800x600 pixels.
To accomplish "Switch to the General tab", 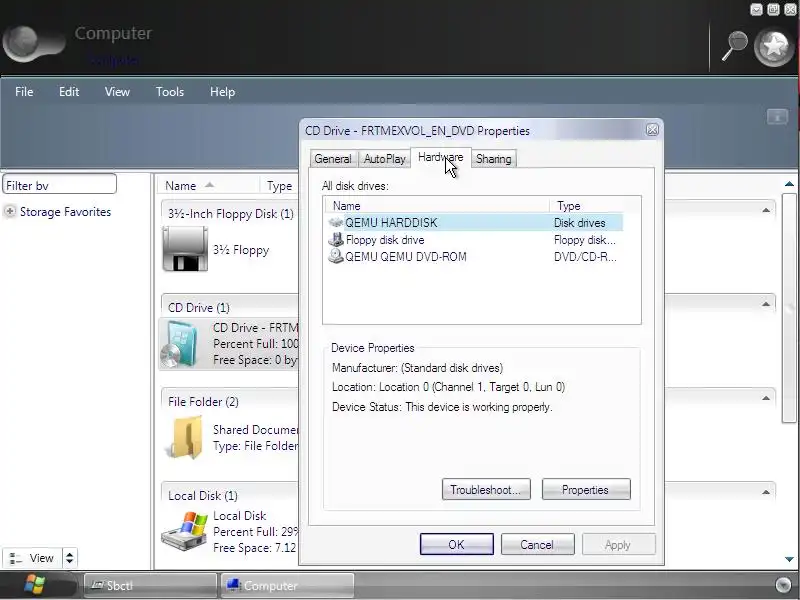I will tap(333, 159).
